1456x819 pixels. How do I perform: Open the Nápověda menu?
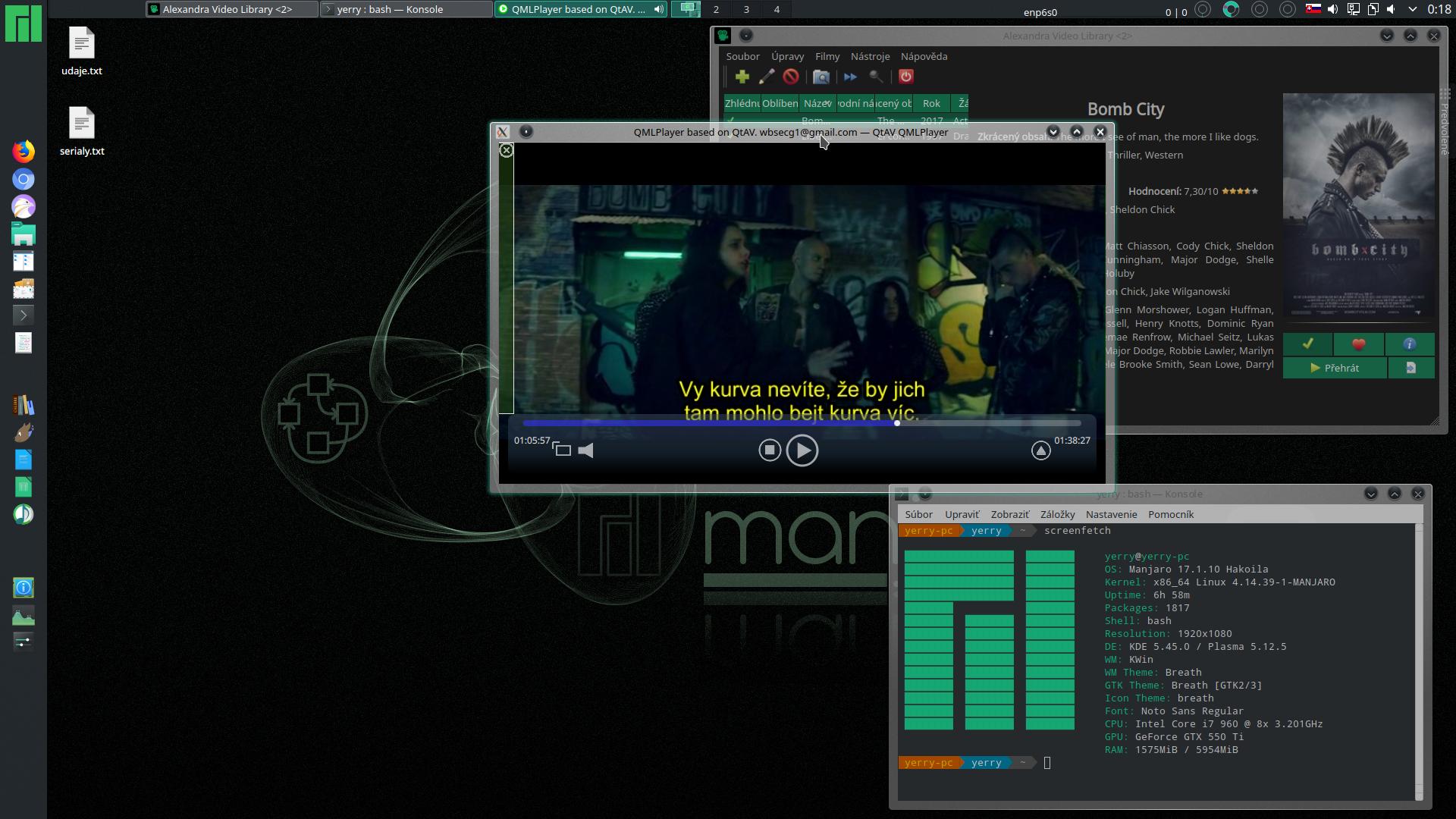point(924,56)
